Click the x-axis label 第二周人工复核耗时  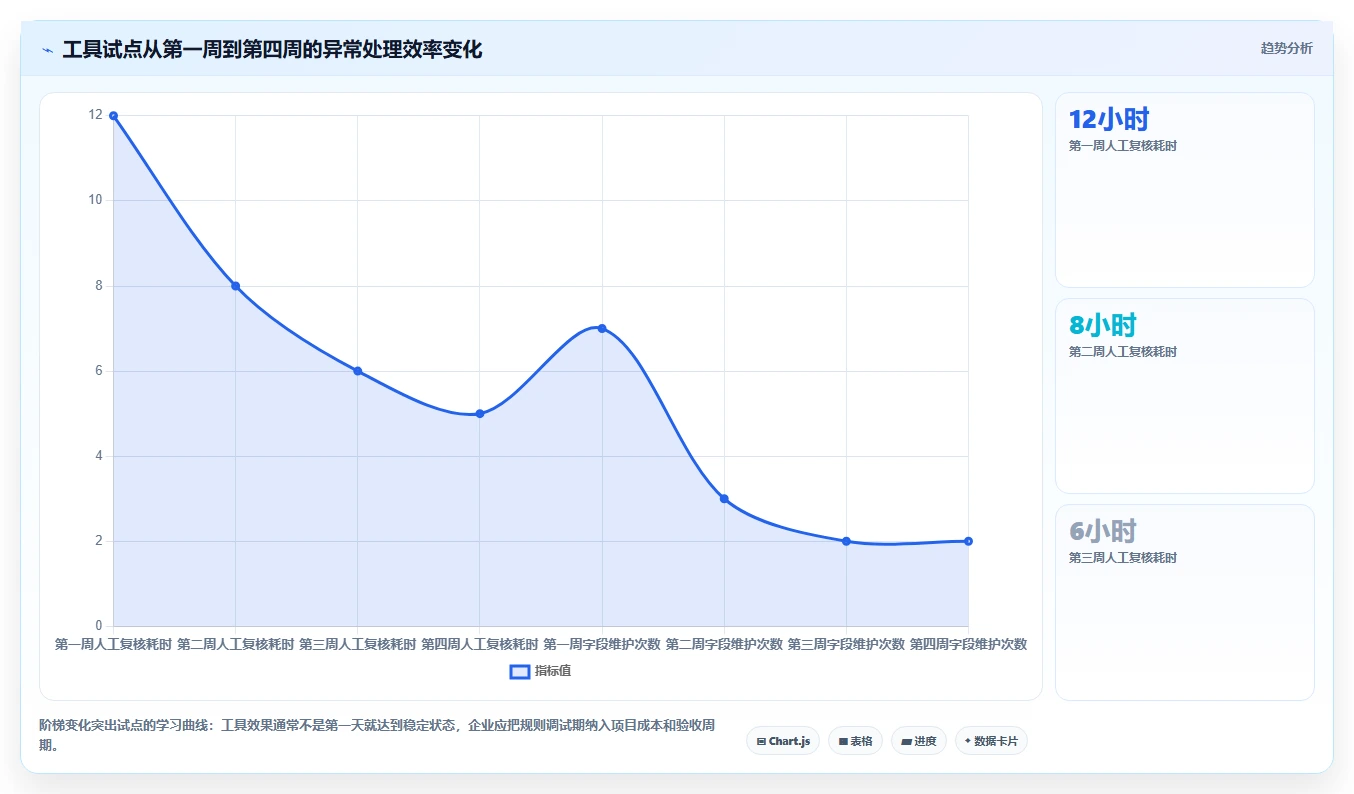(235, 644)
